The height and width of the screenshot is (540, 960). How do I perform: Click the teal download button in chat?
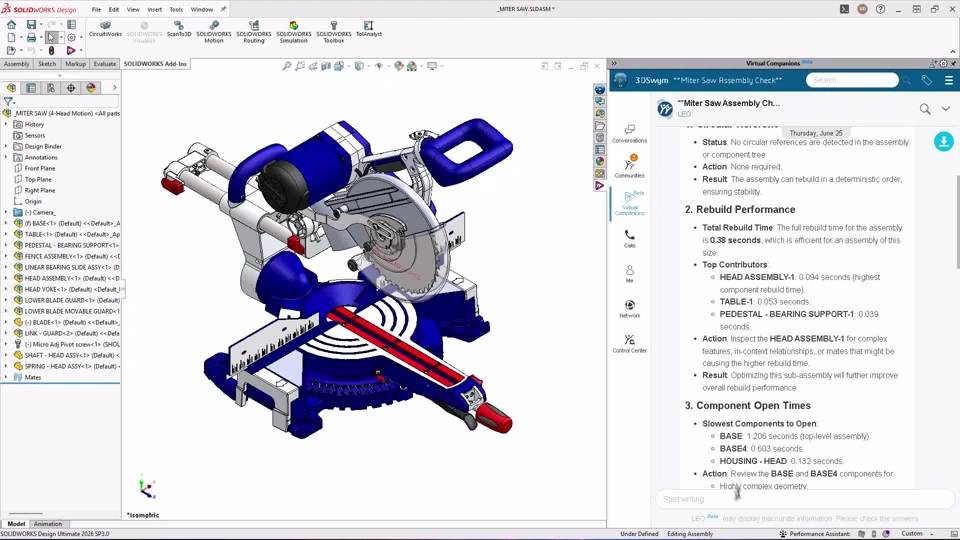(943, 141)
